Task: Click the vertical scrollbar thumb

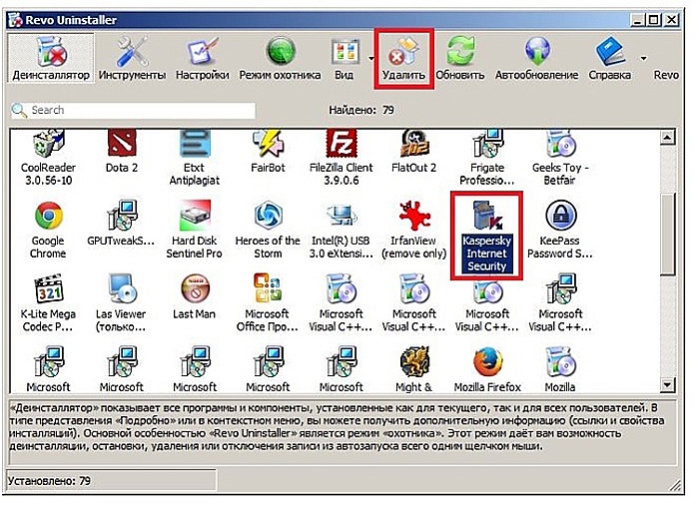Action: [x=667, y=234]
